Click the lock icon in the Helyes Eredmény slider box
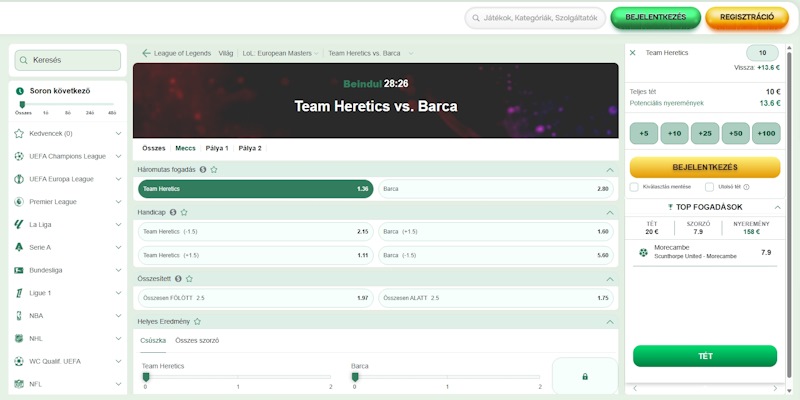The width and height of the screenshot is (800, 400). pyautogui.click(x=585, y=377)
